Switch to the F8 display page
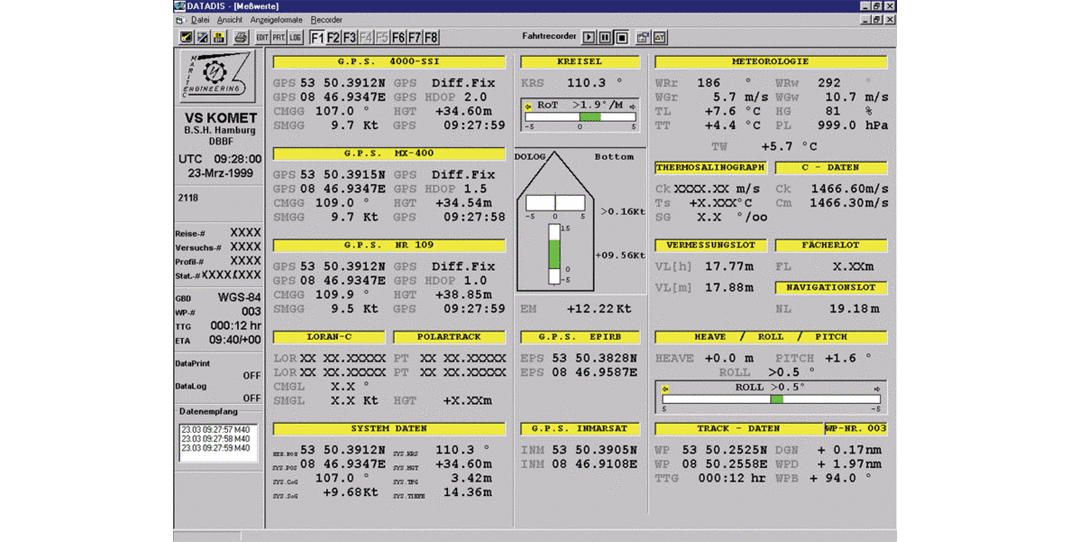The width and height of the screenshot is (1070, 542). tap(431, 38)
